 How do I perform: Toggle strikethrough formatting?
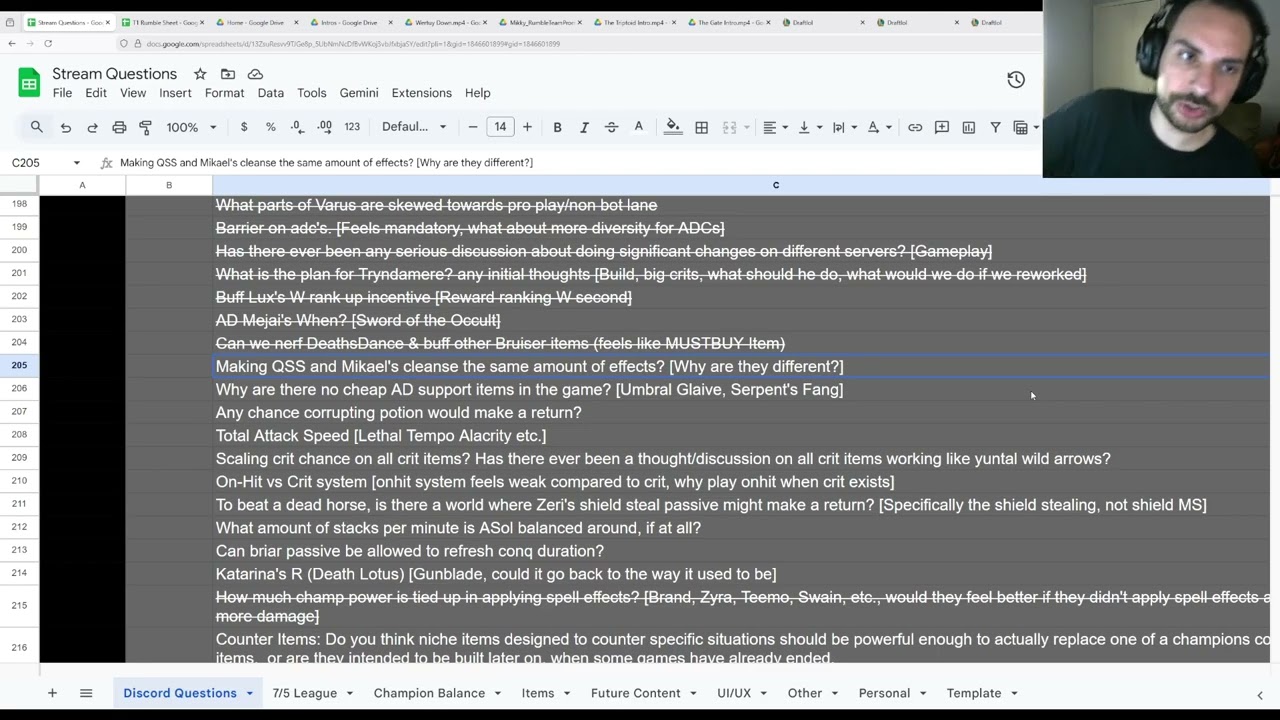coord(611,127)
